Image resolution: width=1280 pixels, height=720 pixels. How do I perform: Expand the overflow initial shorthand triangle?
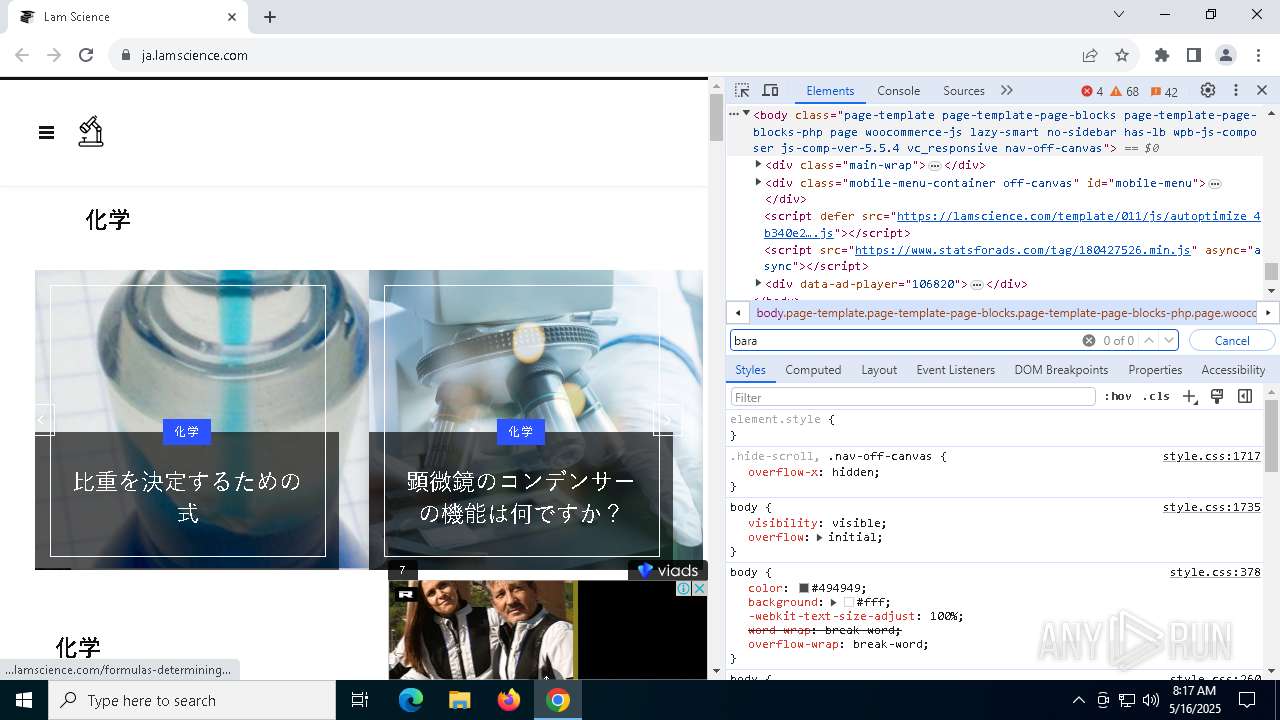(820, 537)
